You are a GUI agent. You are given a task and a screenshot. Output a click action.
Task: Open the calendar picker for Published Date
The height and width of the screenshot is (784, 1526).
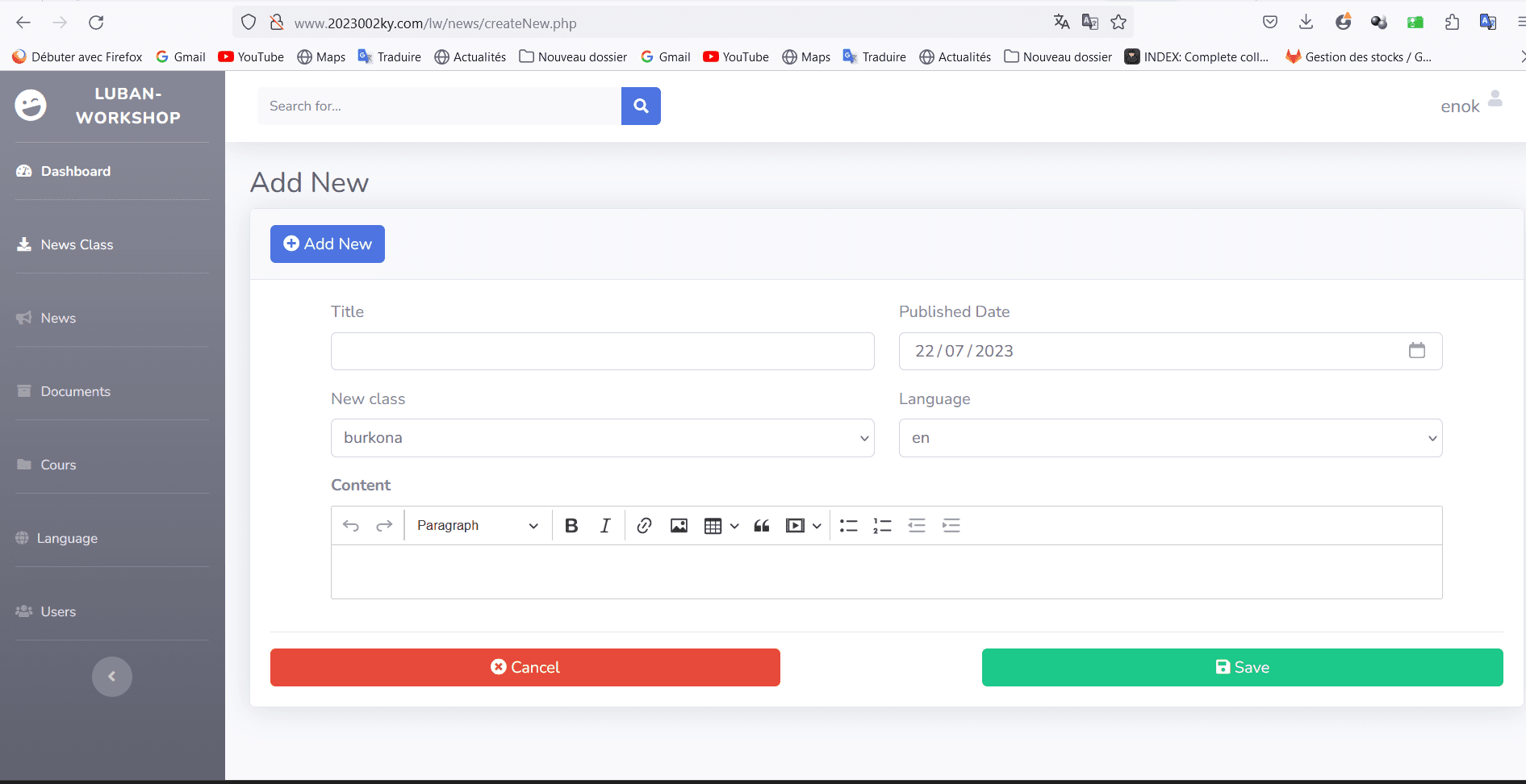coord(1416,351)
